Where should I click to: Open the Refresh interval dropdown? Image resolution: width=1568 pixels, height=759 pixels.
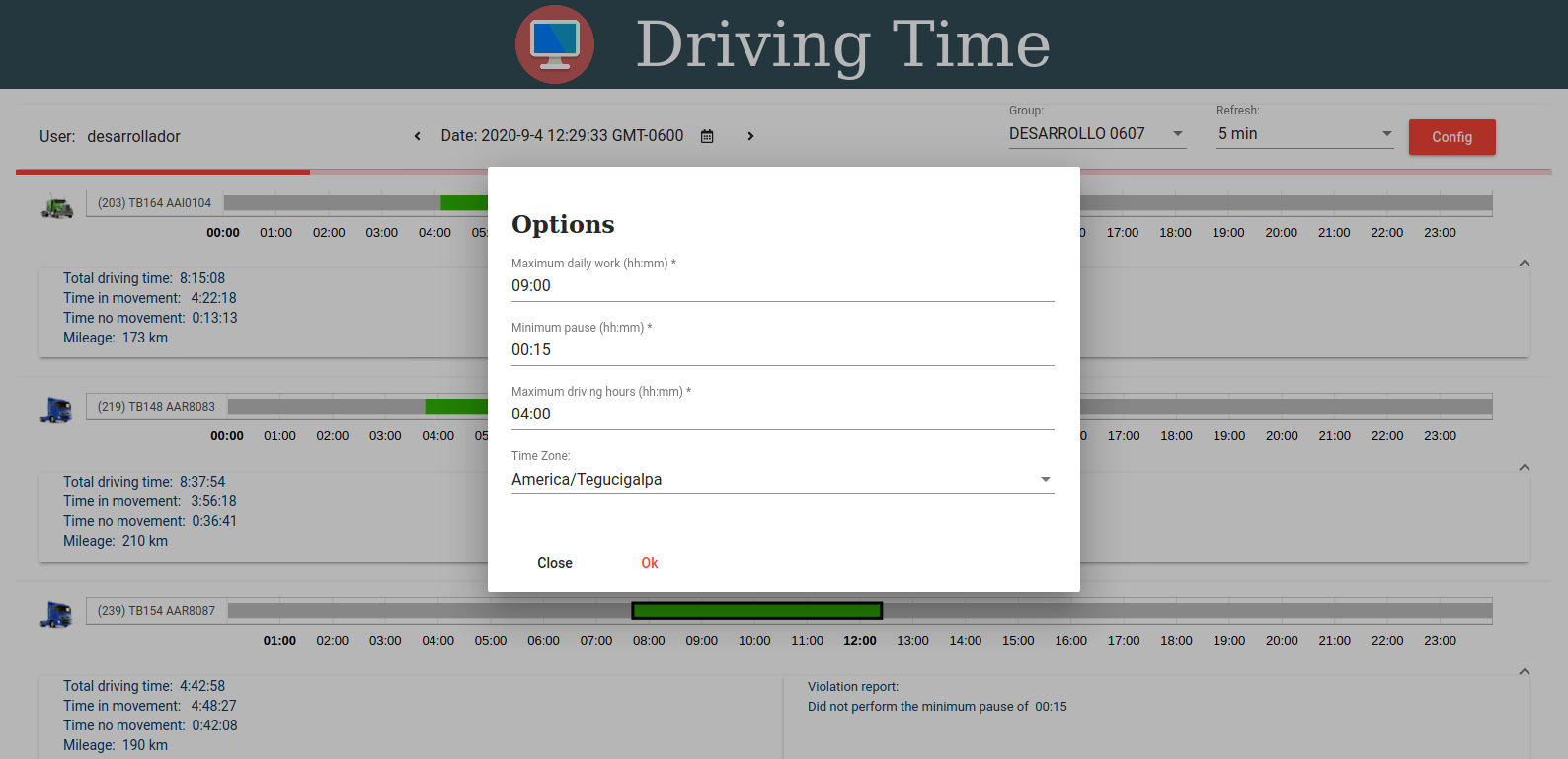[x=1304, y=134]
